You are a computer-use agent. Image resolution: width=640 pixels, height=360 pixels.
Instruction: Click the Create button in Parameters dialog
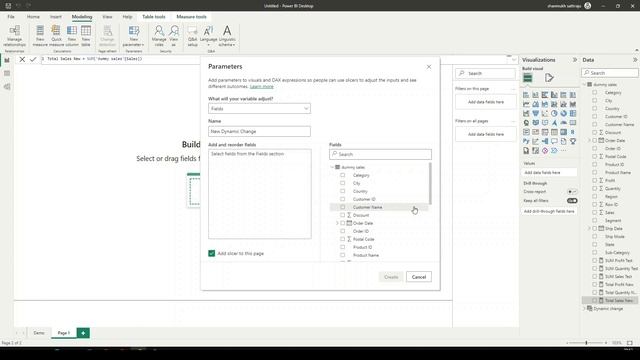pos(391,277)
